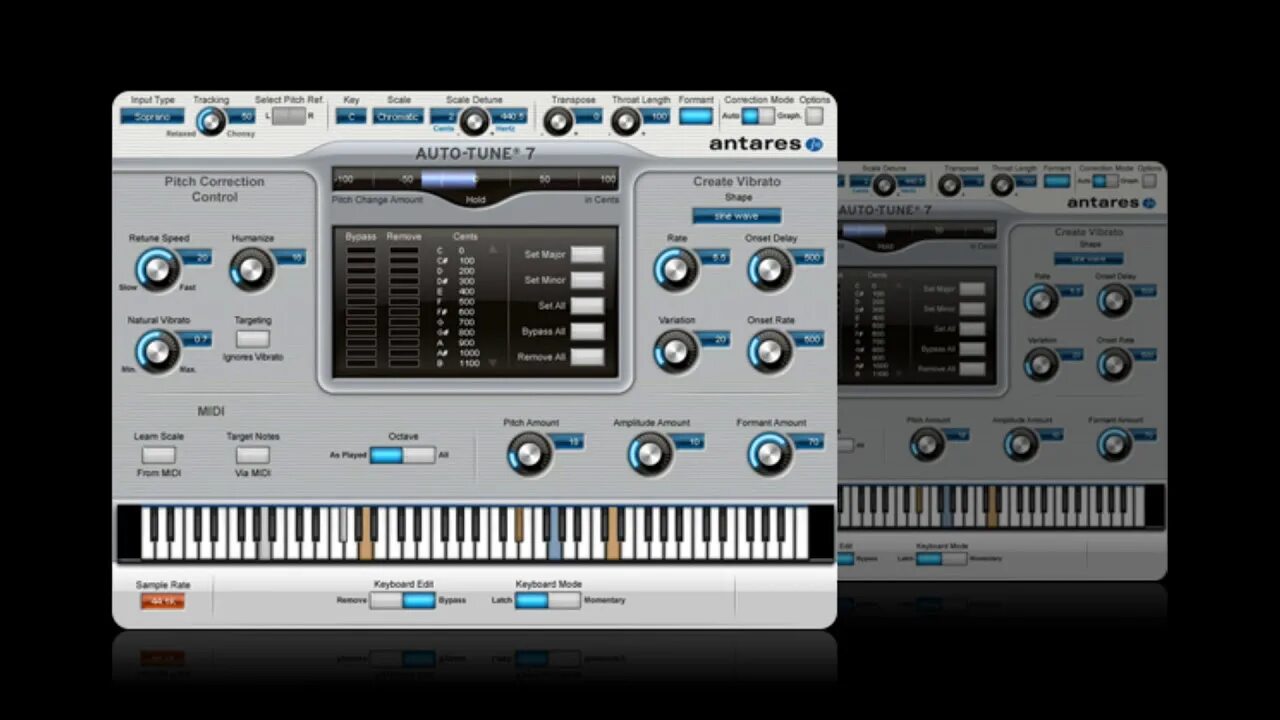Click the Options button in the front window
Screen dimensions: 1280x720
pyautogui.click(x=815, y=116)
